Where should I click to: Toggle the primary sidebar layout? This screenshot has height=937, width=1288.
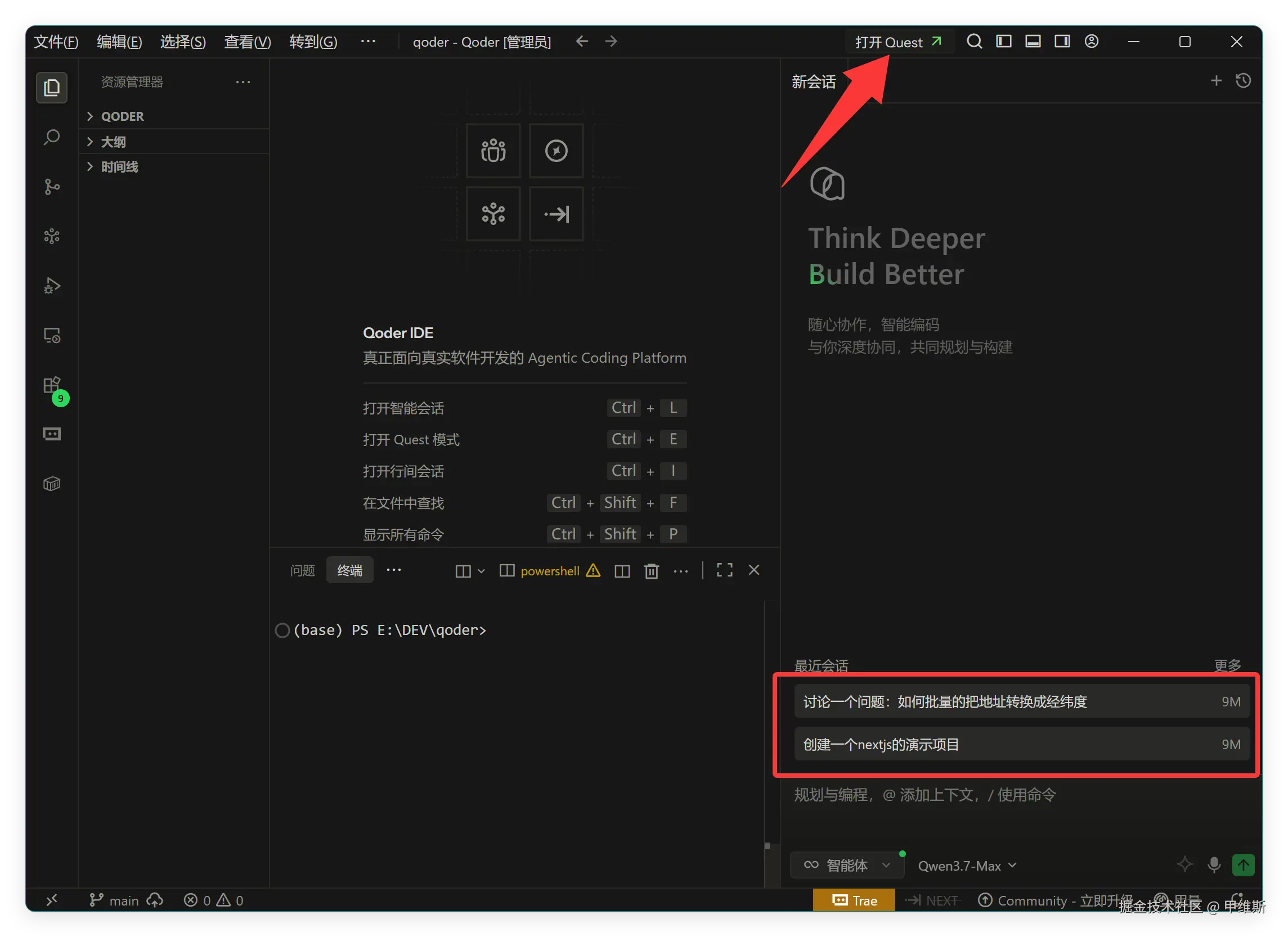pyautogui.click(x=1003, y=42)
